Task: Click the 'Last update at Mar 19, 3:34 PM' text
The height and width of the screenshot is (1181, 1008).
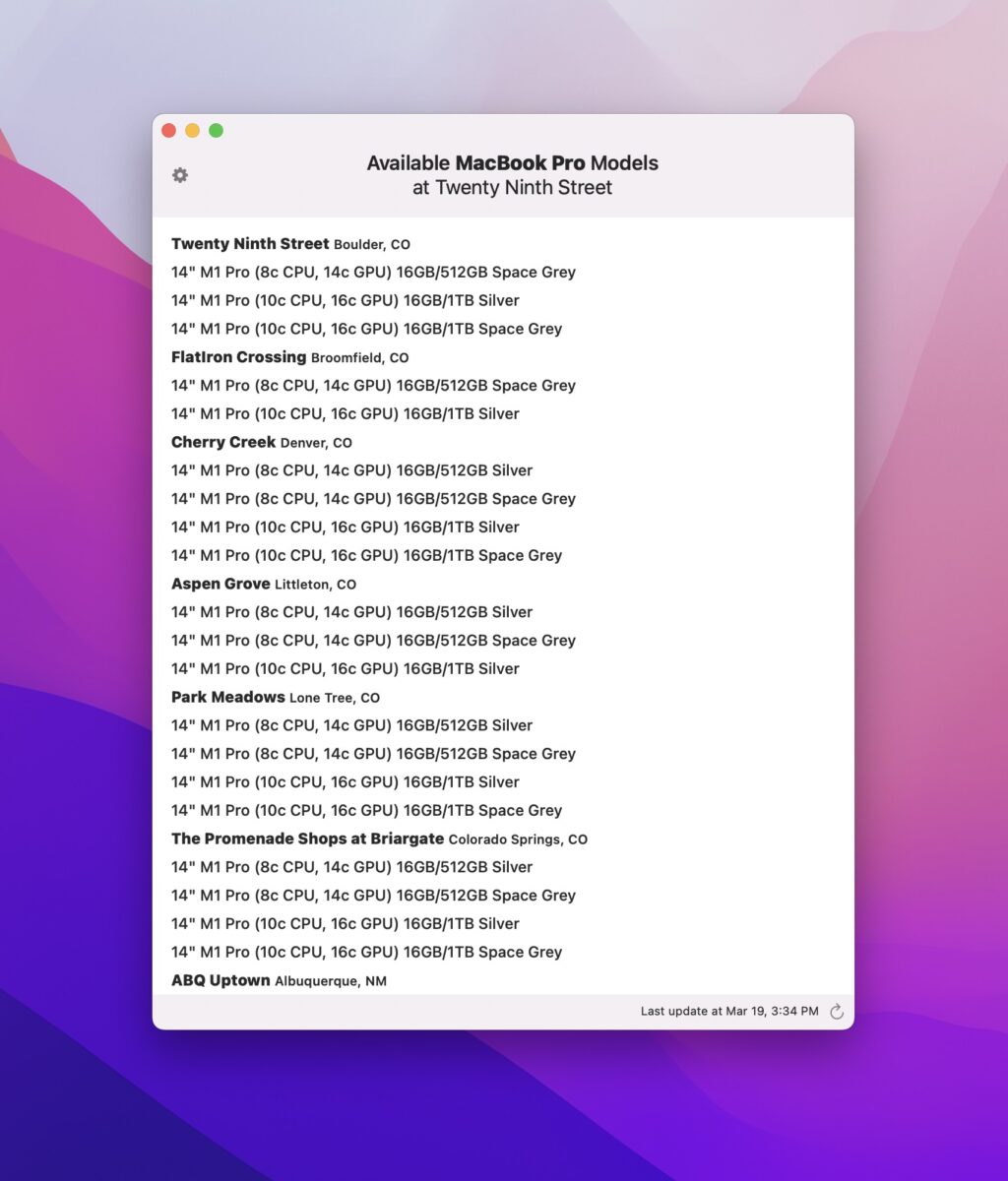Action: pos(729,1012)
